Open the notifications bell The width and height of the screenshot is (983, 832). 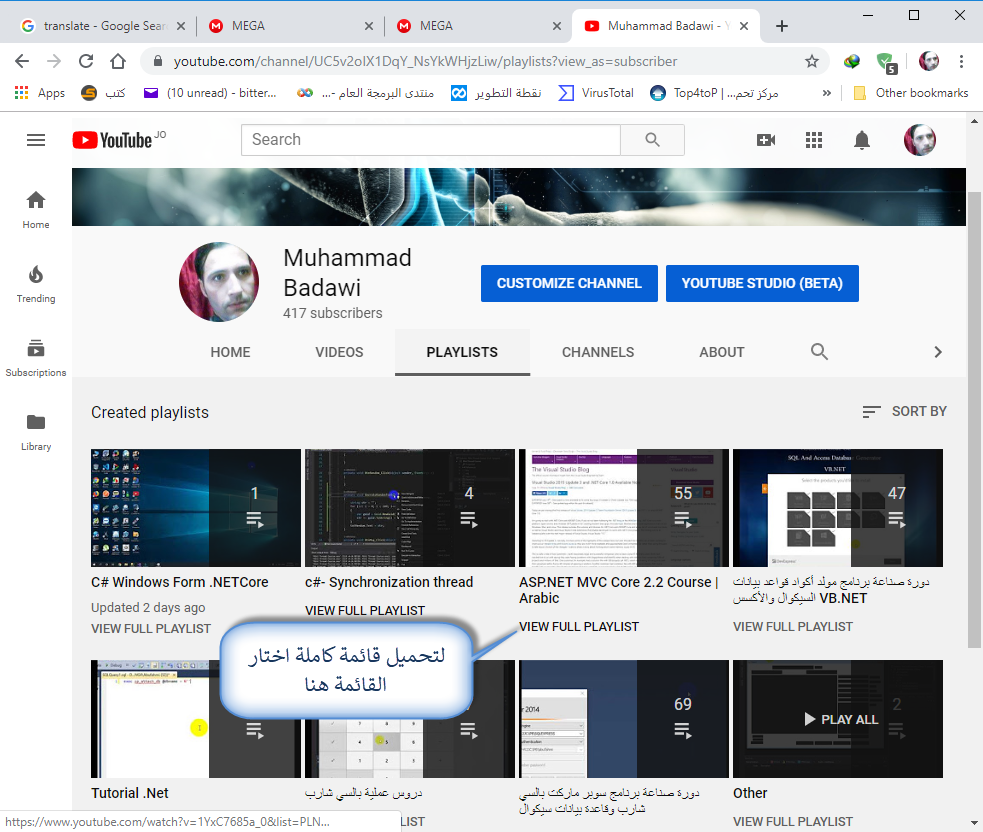[862, 140]
